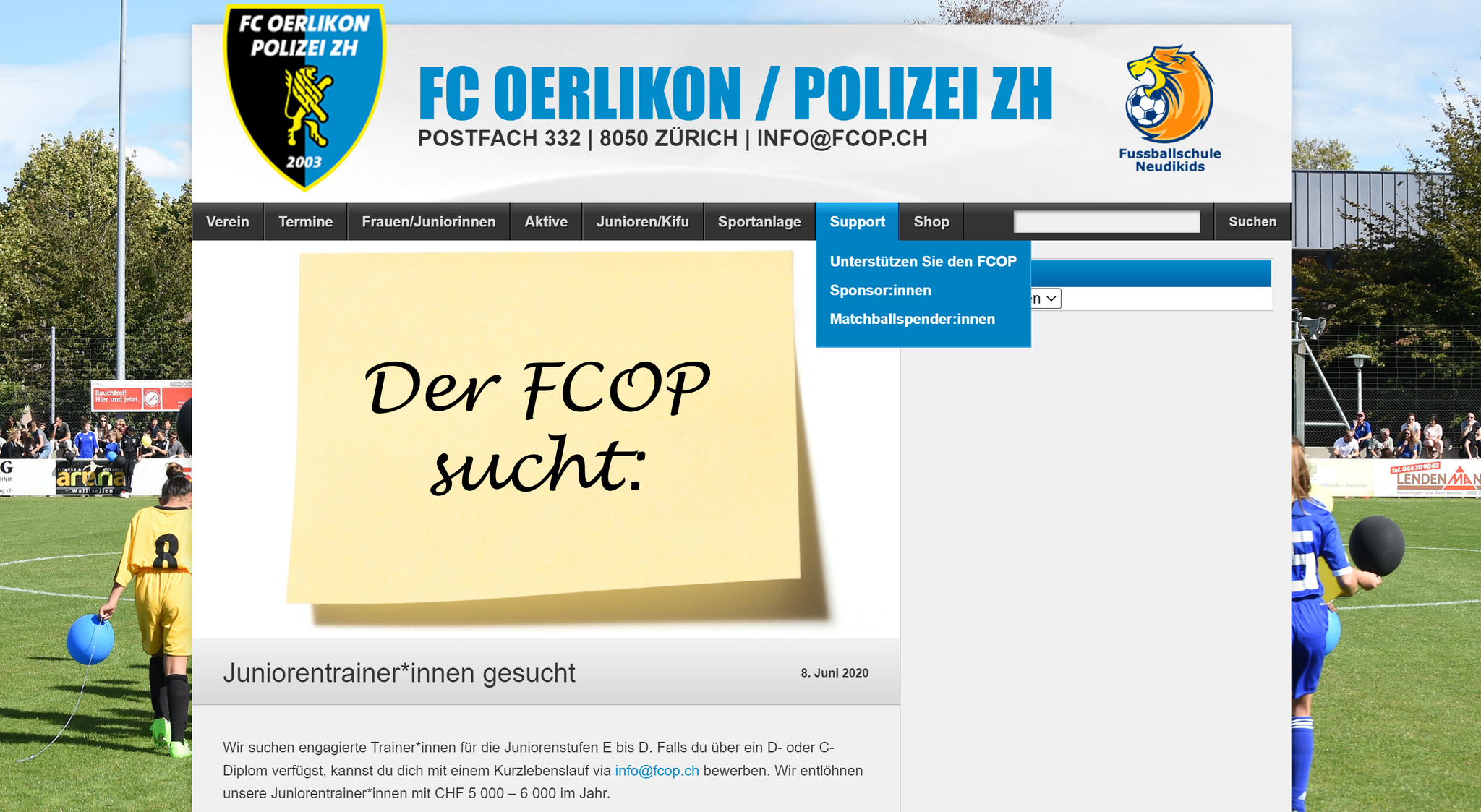Go to the Aktive section
This screenshot has height=812, width=1481.
point(546,222)
